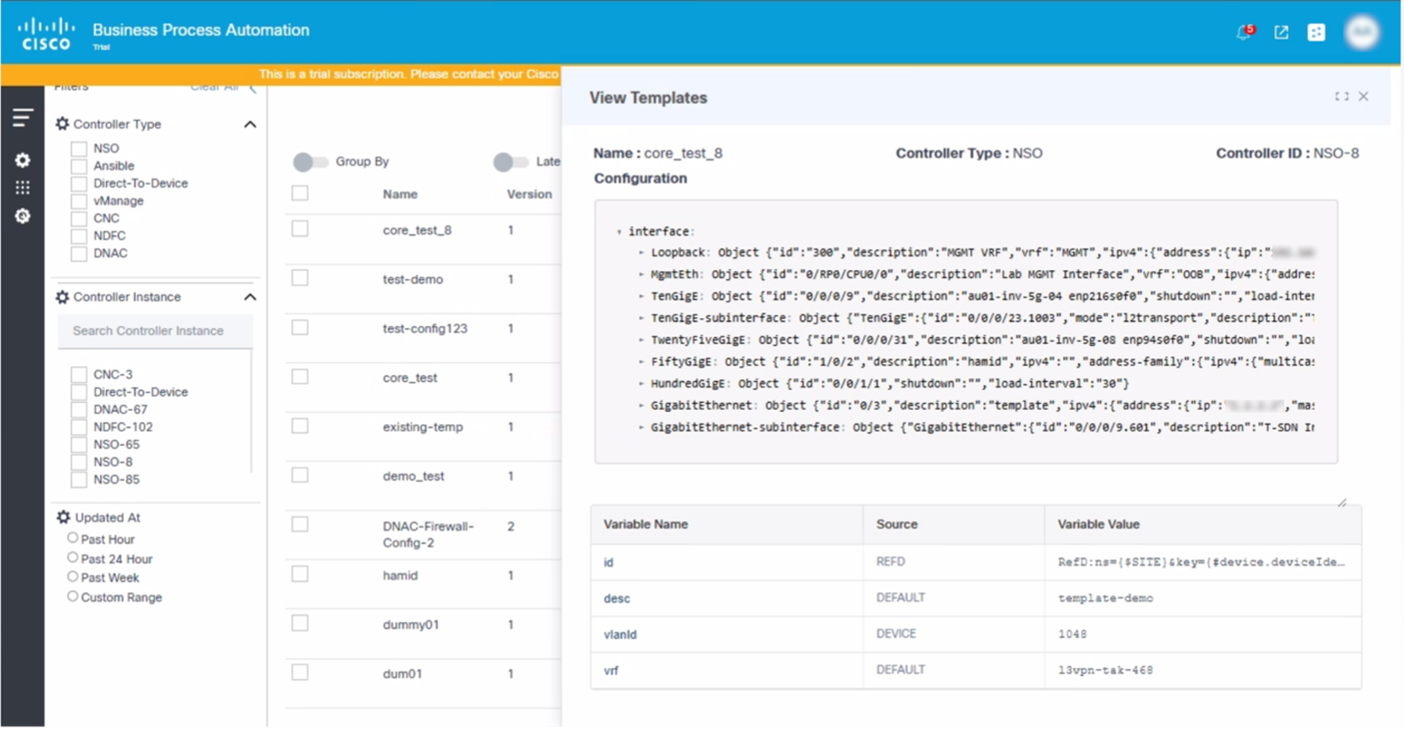Image resolution: width=1404 pixels, height=729 pixels.
Task: Select the NSO-8 controller instance checkbox
Action: point(79,462)
